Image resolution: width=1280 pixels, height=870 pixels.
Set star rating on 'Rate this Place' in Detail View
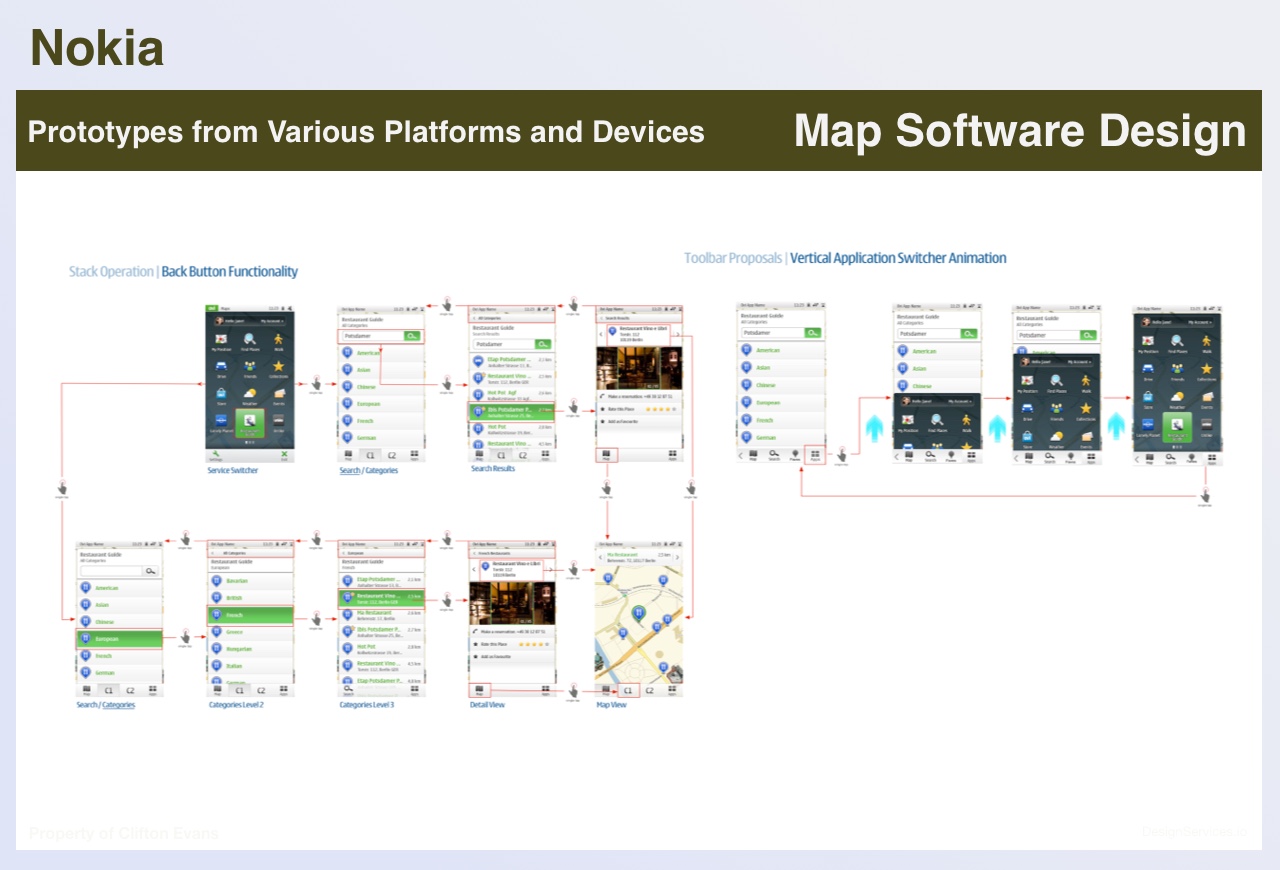[x=533, y=644]
